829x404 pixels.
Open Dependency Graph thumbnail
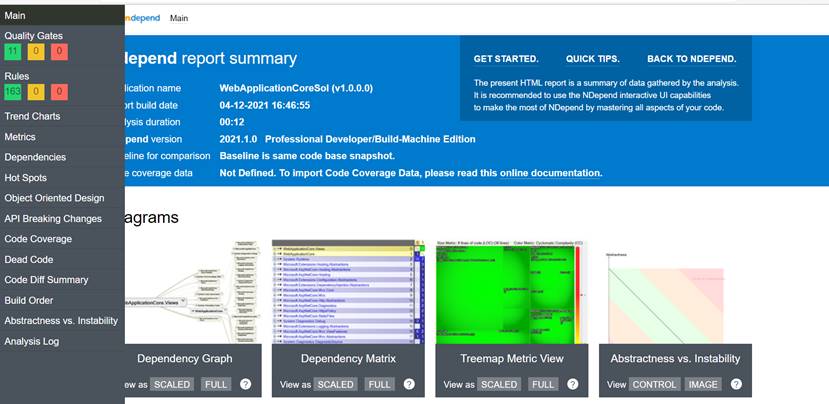[x=193, y=292]
